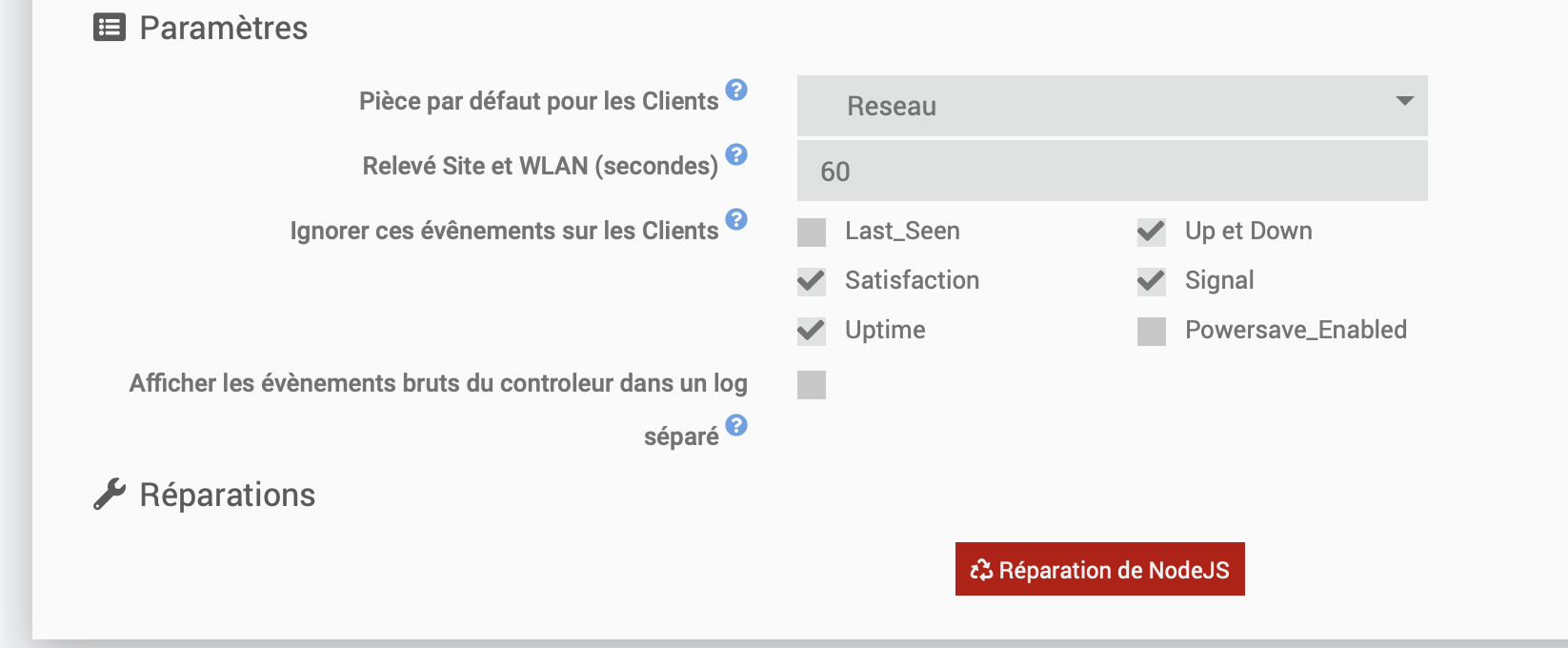Uncheck the Up et Down checkbox
Image resolution: width=1568 pixels, height=648 pixels.
point(1152,233)
